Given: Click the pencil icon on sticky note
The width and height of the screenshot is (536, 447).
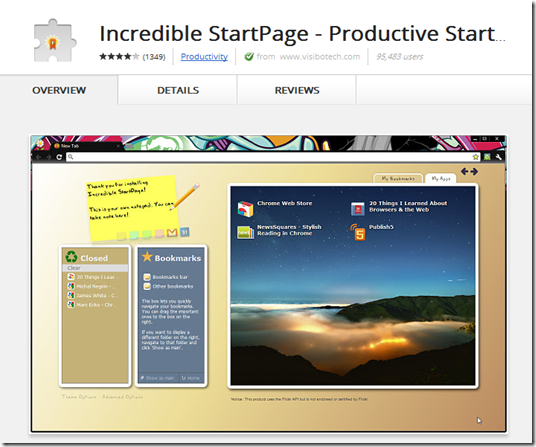Looking at the screenshot, I should coord(185,196).
